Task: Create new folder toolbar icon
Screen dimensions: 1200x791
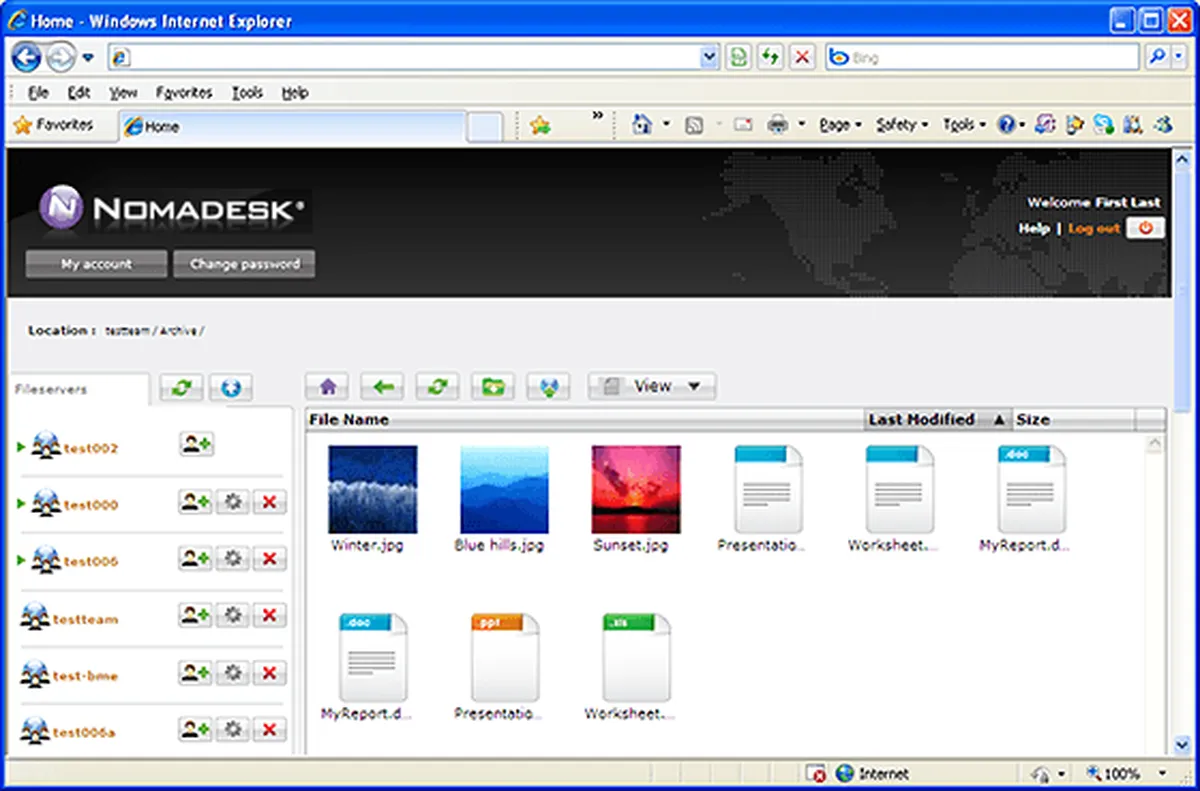Action: pos(492,386)
